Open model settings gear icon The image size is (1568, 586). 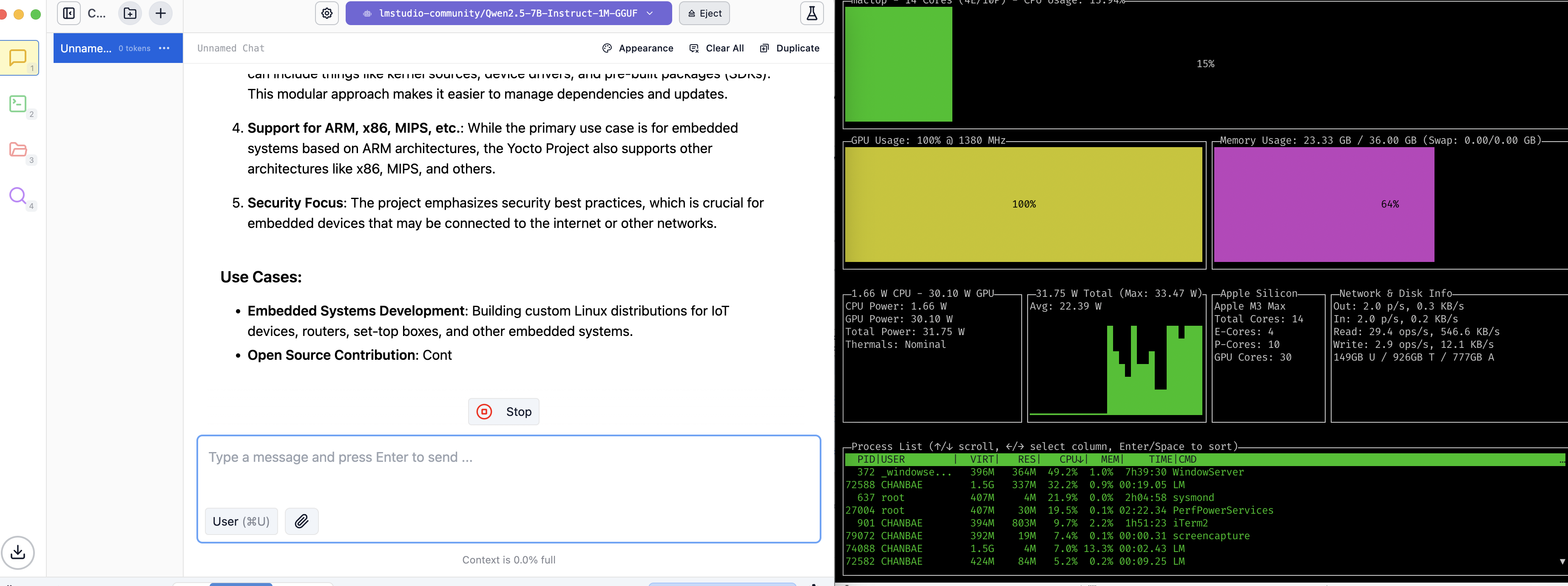pos(327,13)
